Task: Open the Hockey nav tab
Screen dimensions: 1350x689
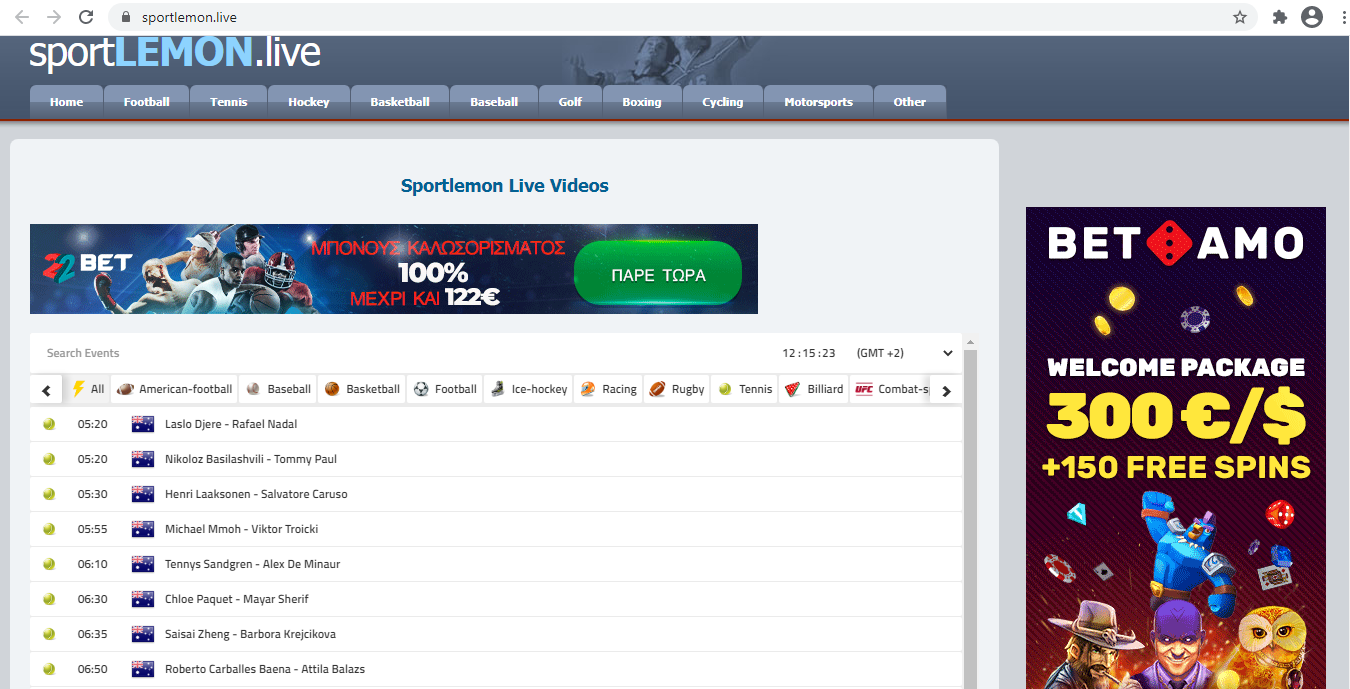Action: click(x=308, y=102)
